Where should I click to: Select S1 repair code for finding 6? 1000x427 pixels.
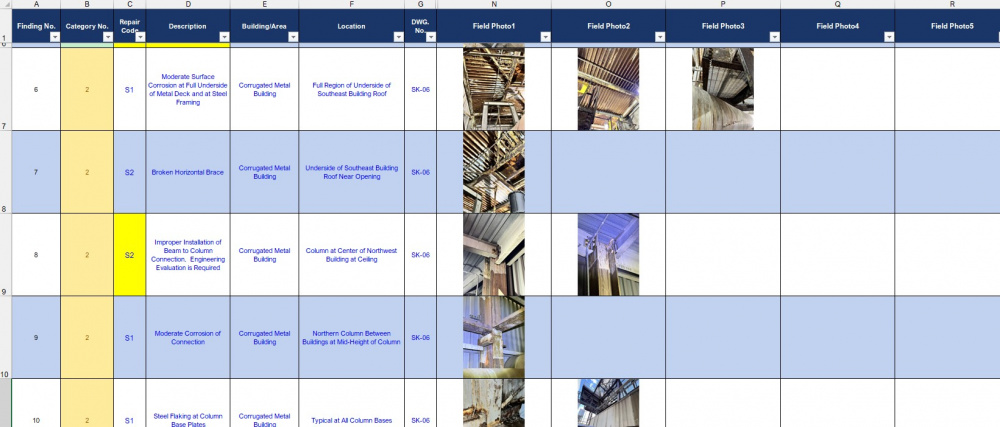click(129, 89)
